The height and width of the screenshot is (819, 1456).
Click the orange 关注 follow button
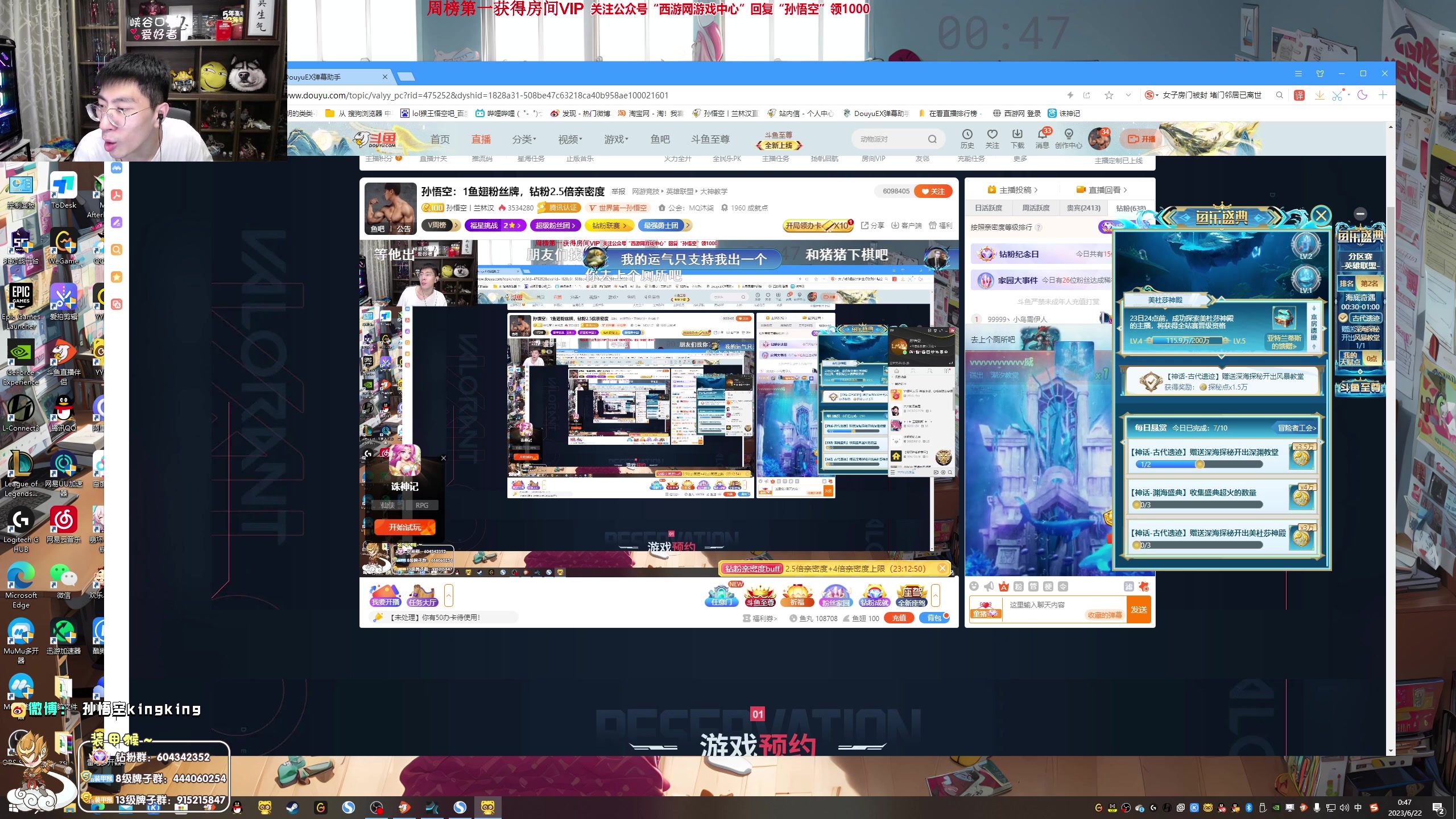[933, 192]
